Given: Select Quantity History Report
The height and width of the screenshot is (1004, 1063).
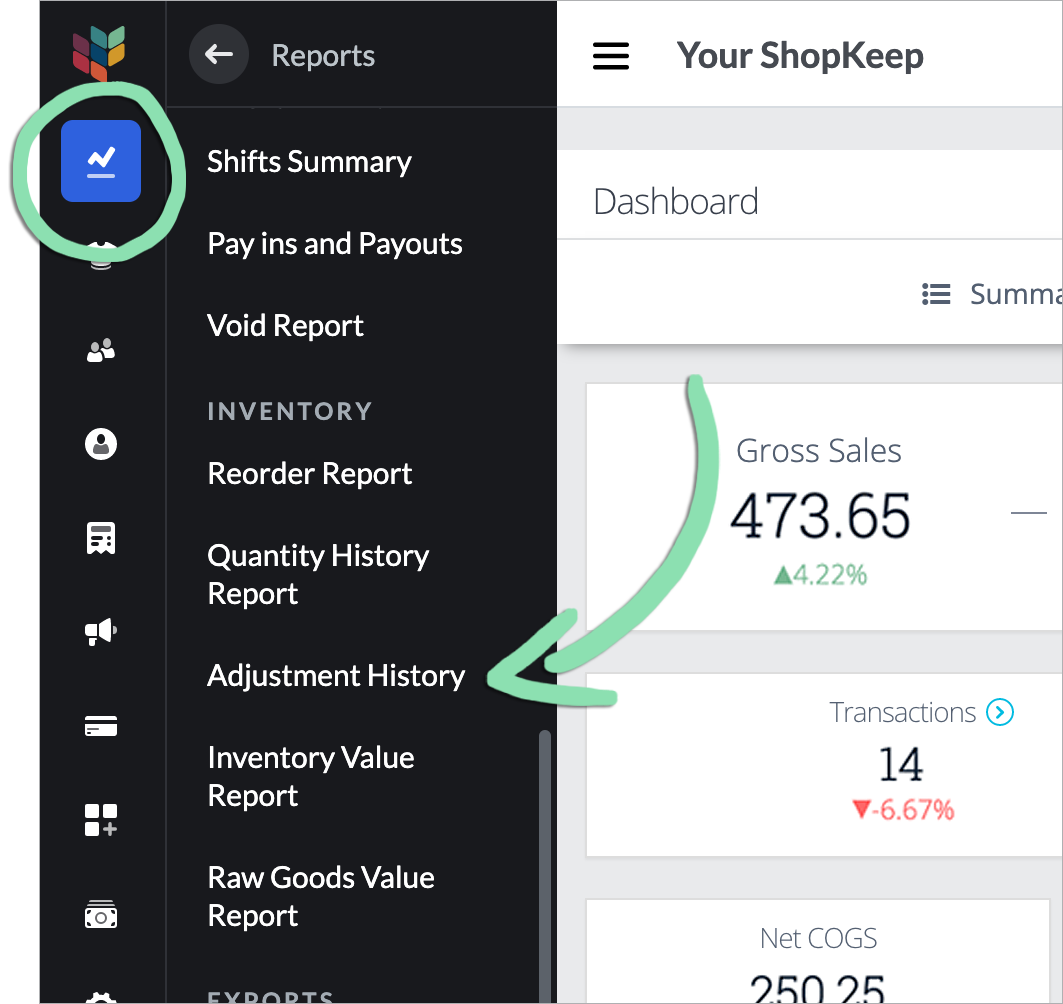Looking at the screenshot, I should click(318, 575).
